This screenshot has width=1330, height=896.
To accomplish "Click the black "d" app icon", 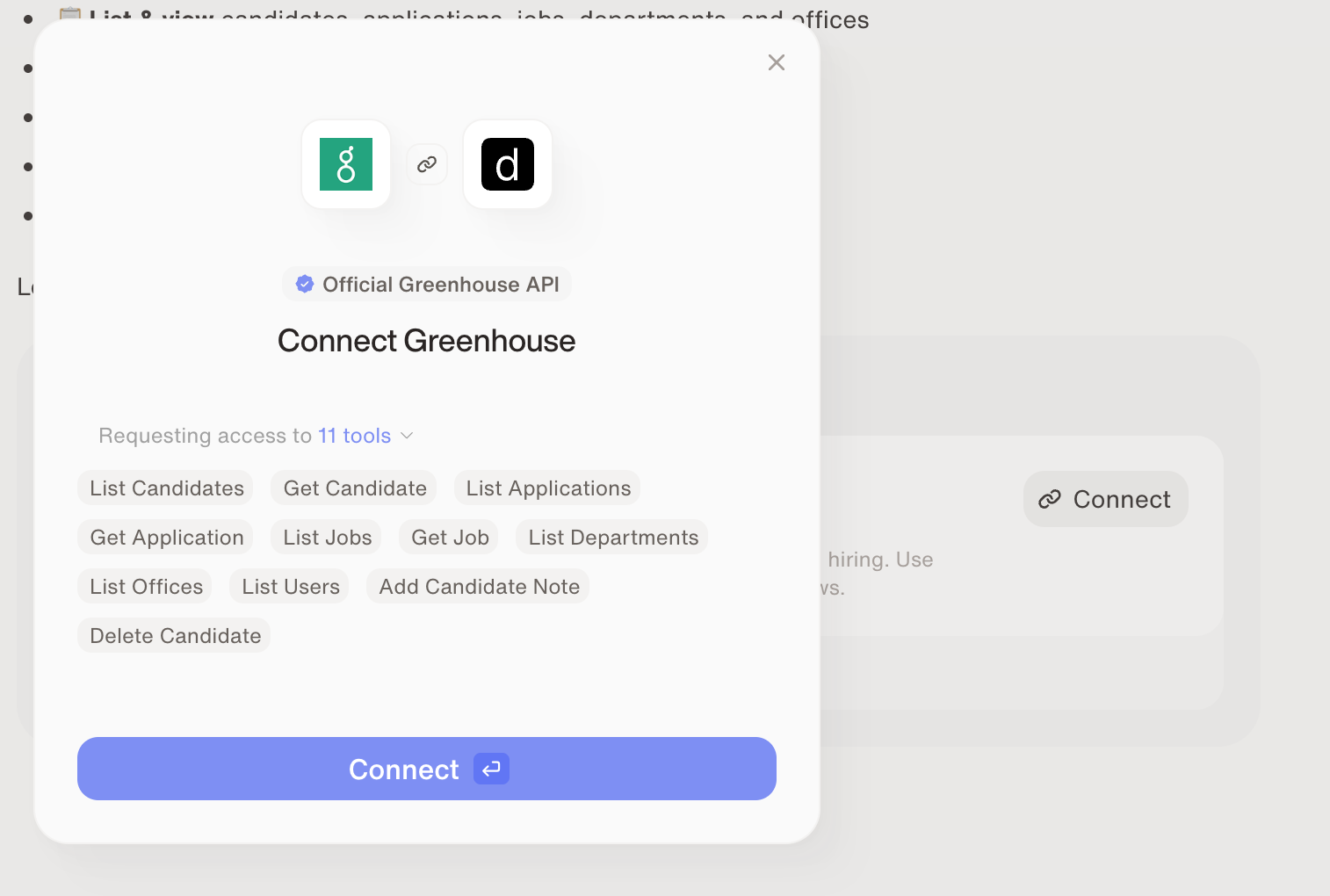I will pyautogui.click(x=507, y=164).
